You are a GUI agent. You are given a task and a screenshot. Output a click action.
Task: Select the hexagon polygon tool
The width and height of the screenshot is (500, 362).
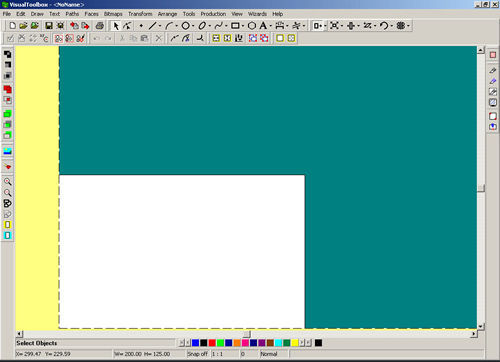pyautogui.click(x=252, y=26)
